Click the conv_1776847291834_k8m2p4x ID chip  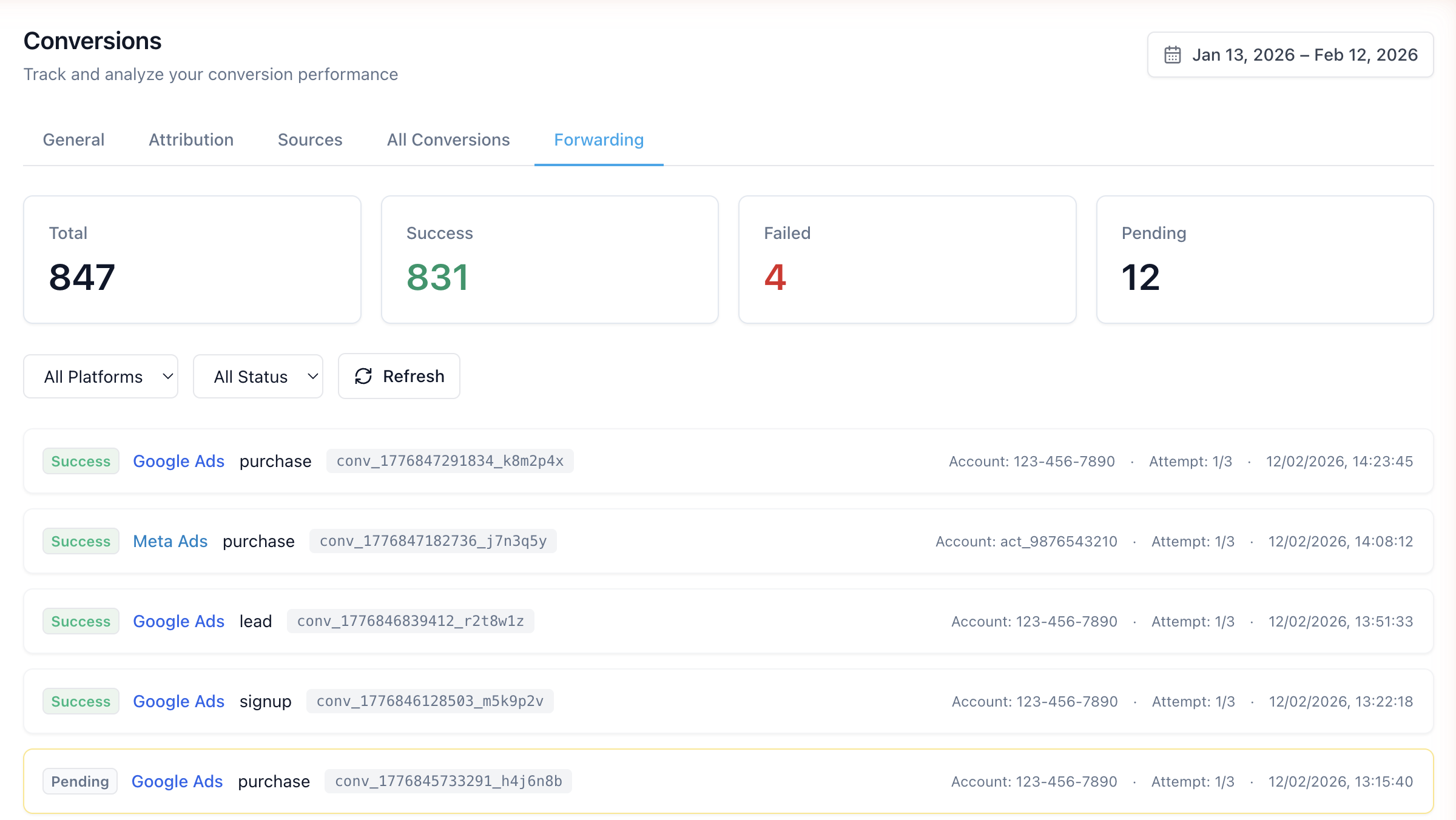tap(449, 461)
